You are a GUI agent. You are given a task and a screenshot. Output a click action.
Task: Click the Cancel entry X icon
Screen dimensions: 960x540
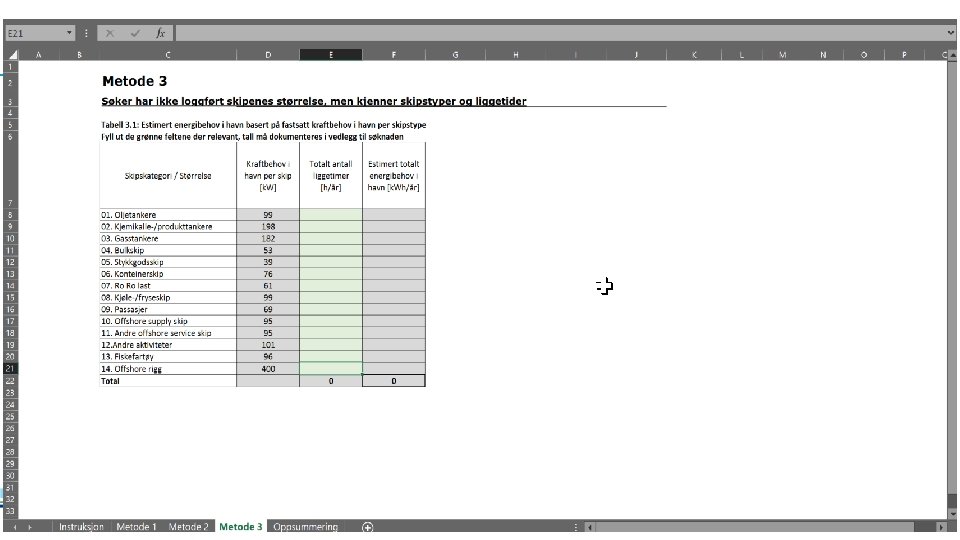110,33
